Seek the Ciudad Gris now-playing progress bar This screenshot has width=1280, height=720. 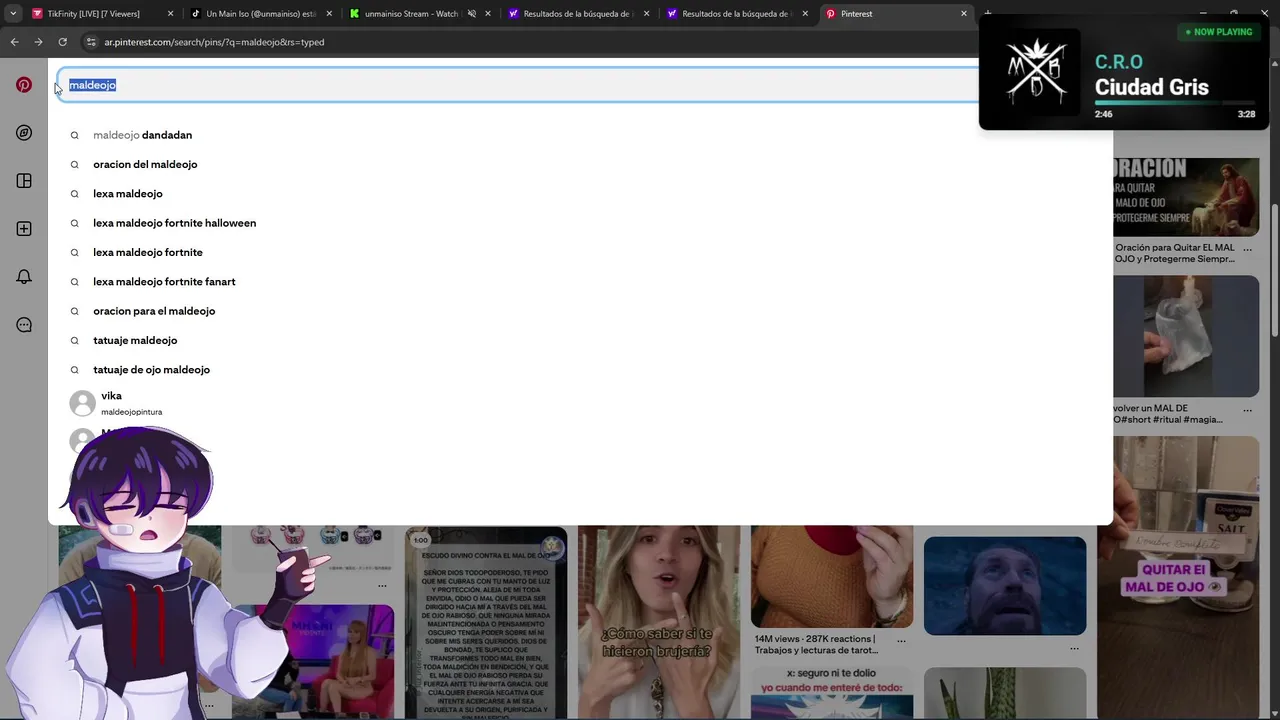tap(1174, 102)
